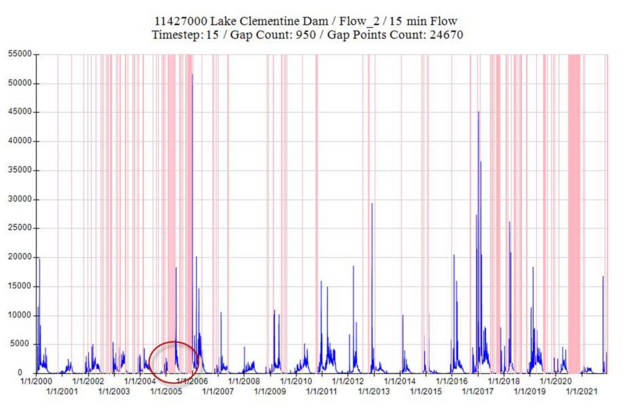Click the 1/1/2008 x-axis date label

tap(244, 381)
